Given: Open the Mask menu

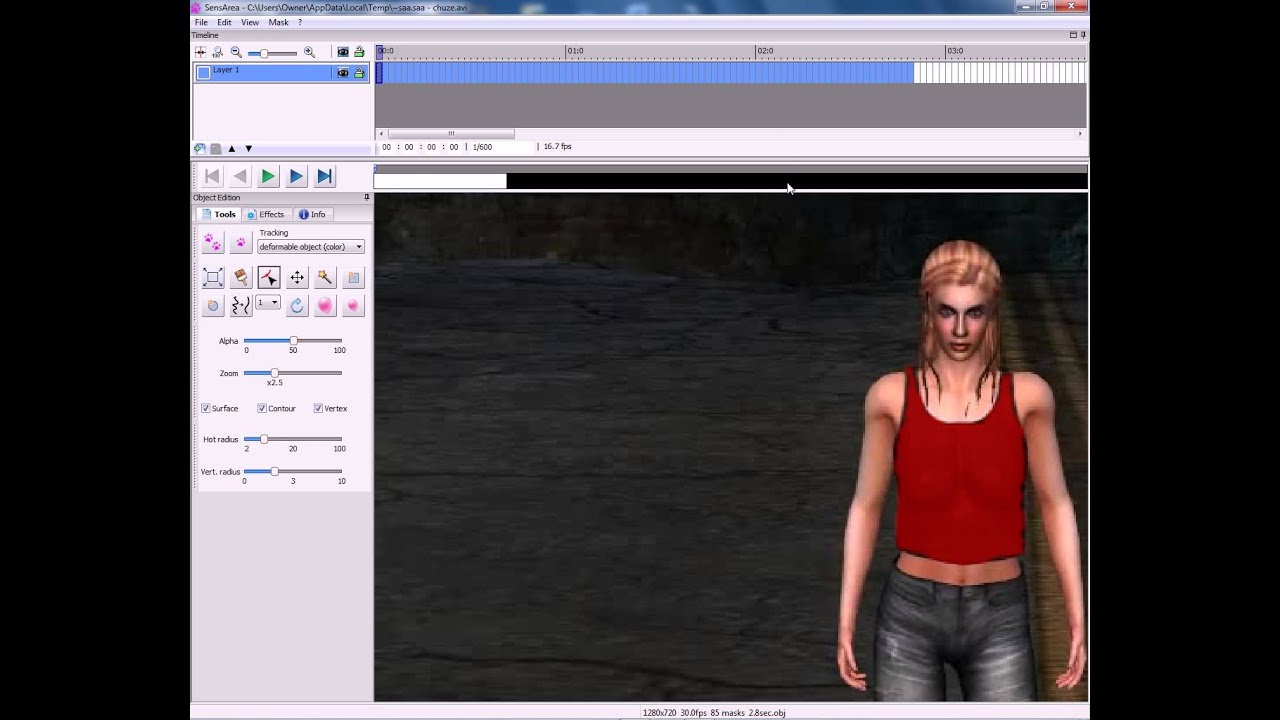Looking at the screenshot, I should pyautogui.click(x=278, y=22).
